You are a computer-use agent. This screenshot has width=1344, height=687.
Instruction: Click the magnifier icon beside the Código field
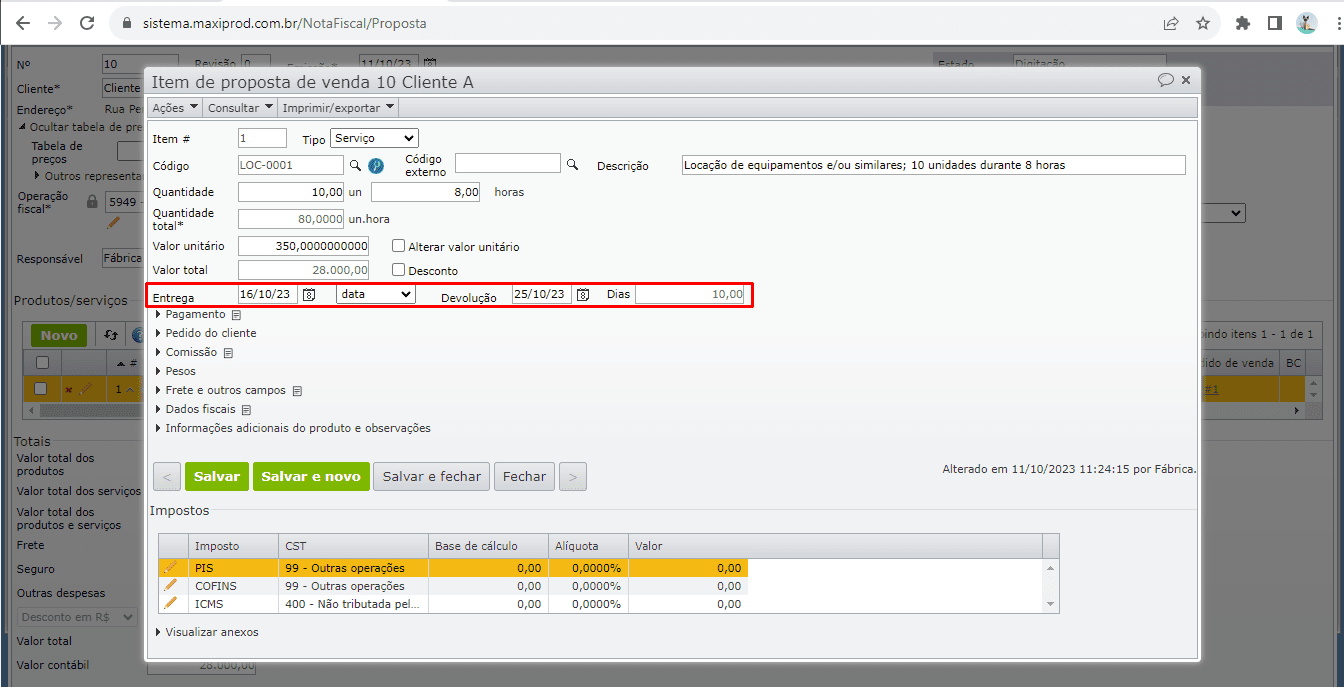(354, 165)
